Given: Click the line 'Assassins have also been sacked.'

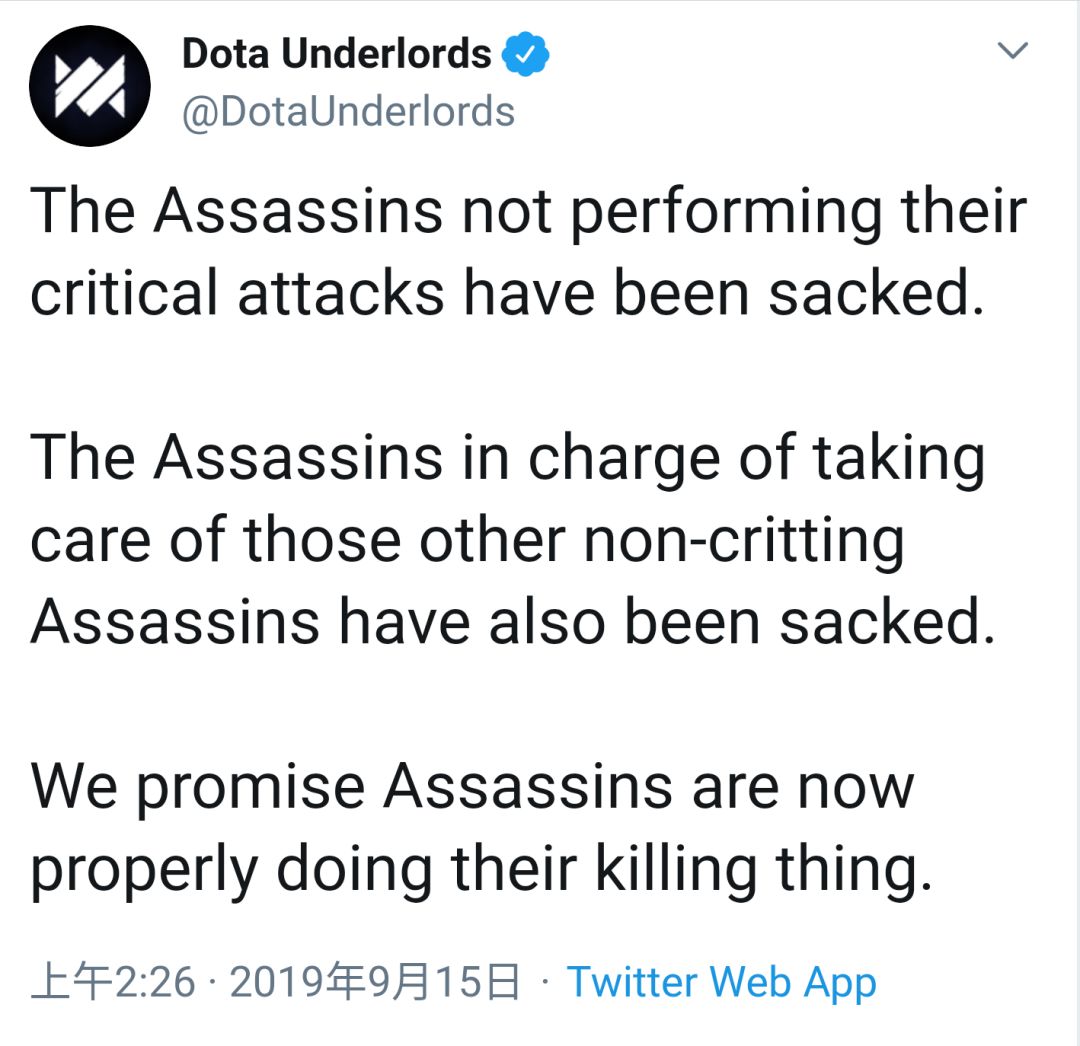Looking at the screenshot, I should click(x=513, y=622).
